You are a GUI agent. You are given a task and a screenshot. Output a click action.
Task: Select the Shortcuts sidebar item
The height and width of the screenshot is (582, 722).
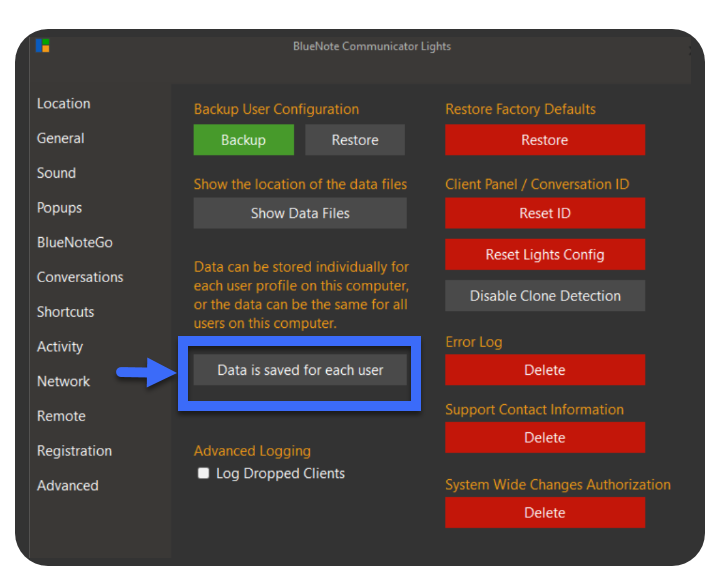point(65,312)
